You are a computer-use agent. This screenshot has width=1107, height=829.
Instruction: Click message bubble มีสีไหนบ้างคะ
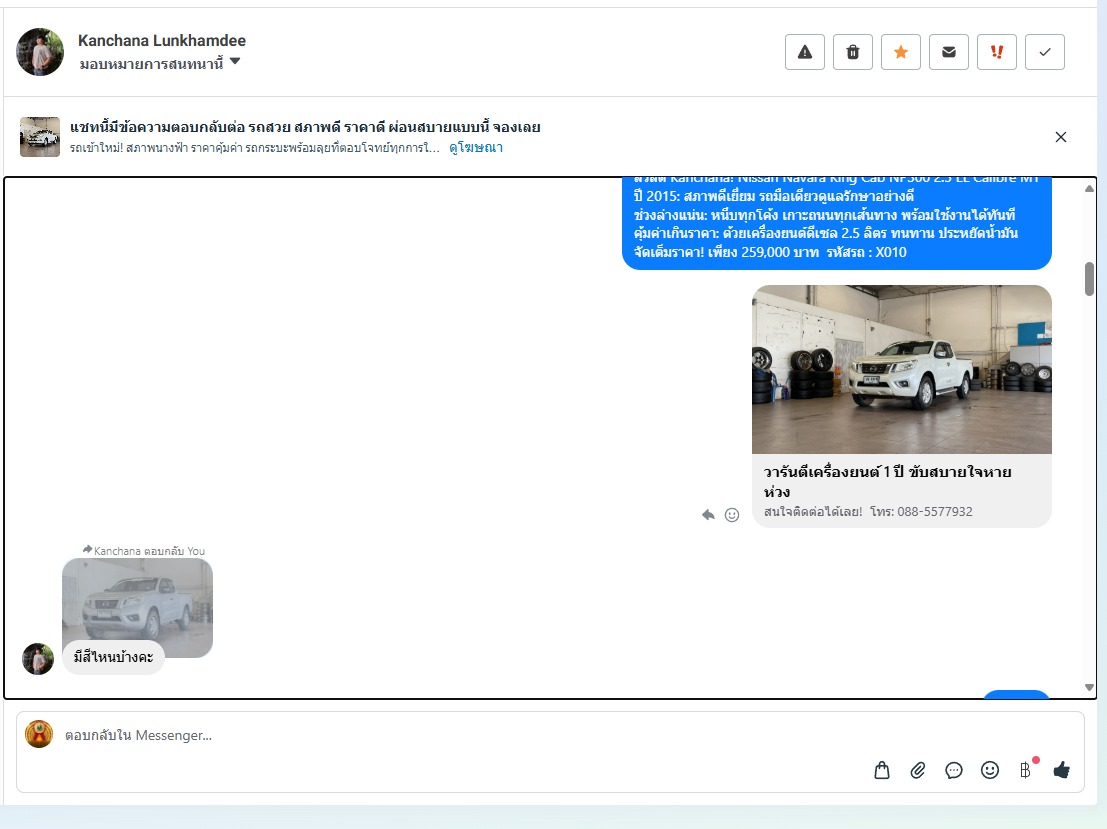(113, 657)
